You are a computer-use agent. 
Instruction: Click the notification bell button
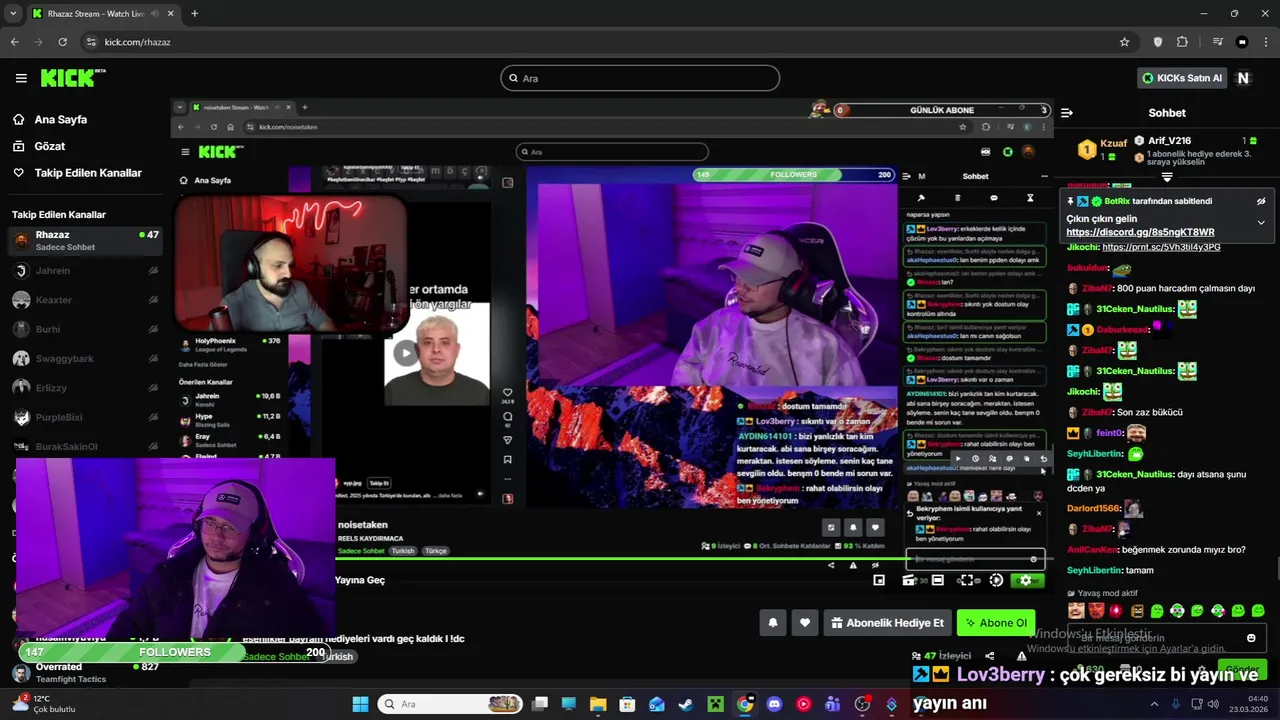(773, 623)
